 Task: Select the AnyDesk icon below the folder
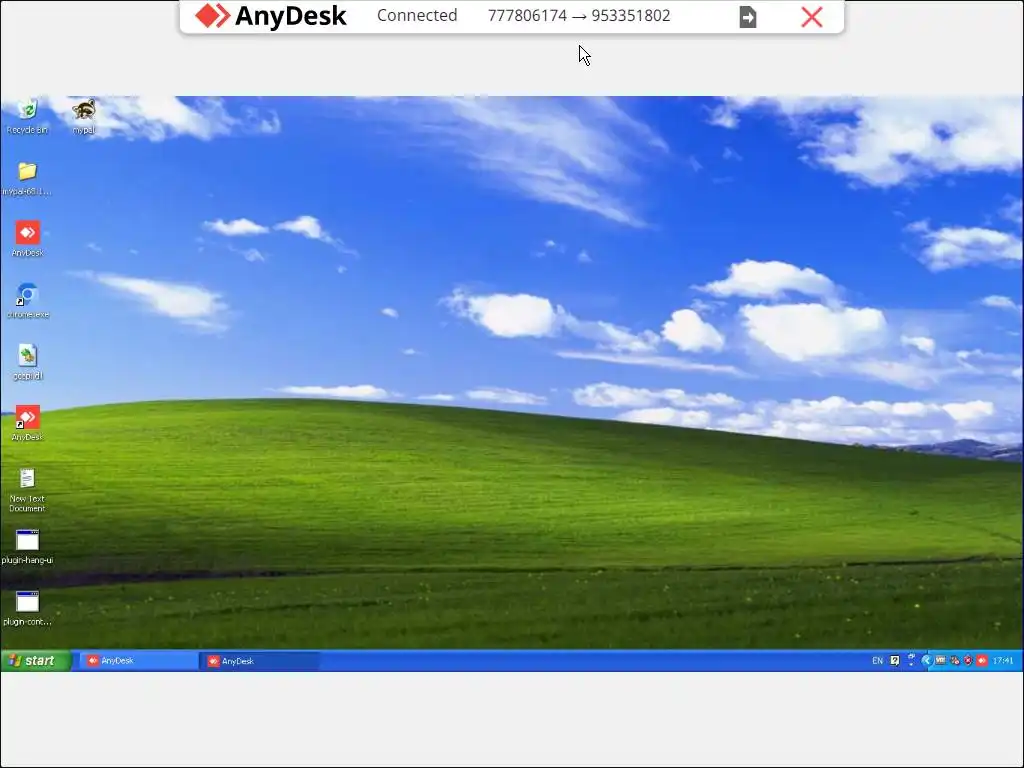coord(27,238)
